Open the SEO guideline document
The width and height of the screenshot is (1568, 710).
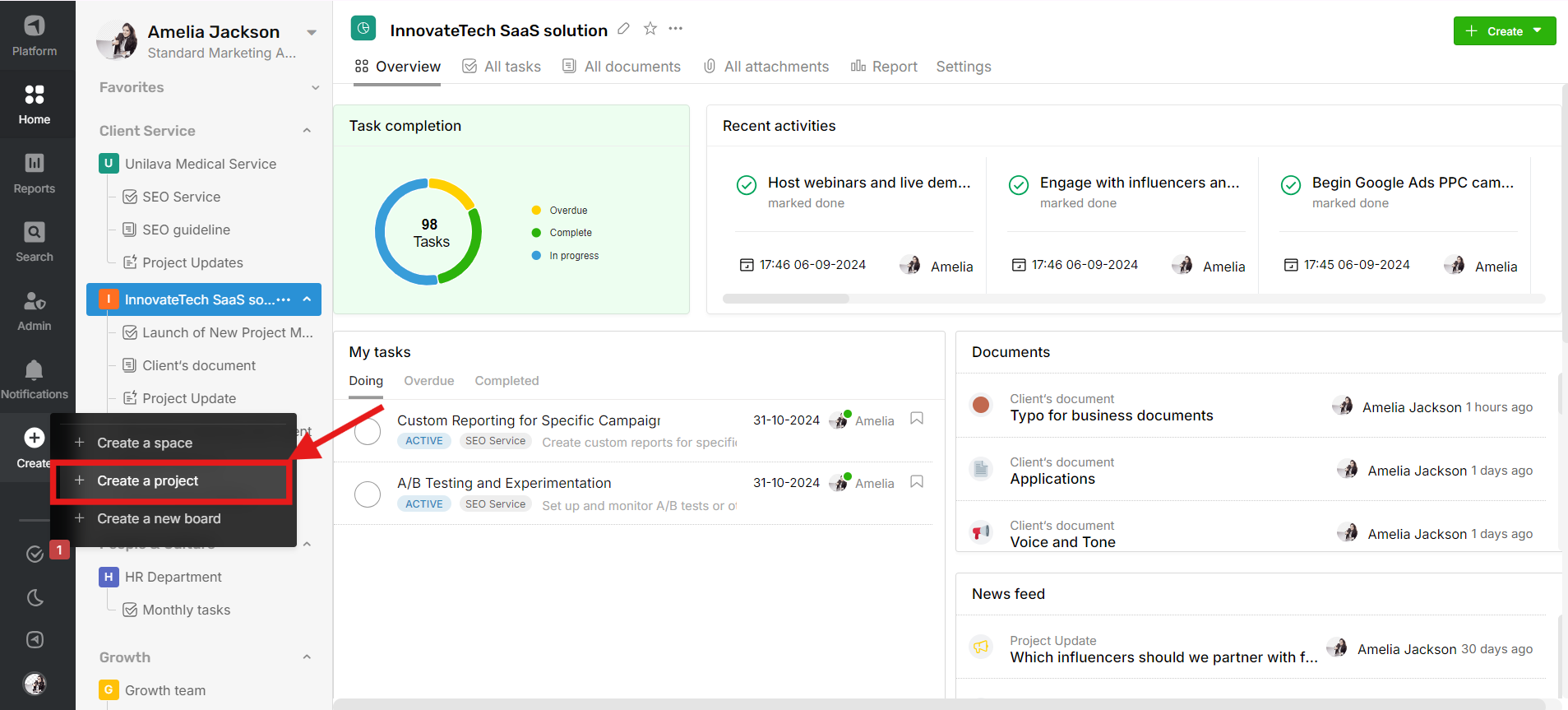click(x=186, y=230)
